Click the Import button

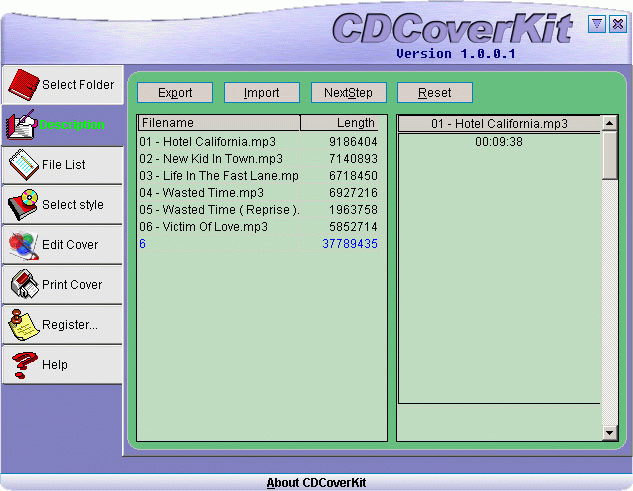click(x=262, y=93)
